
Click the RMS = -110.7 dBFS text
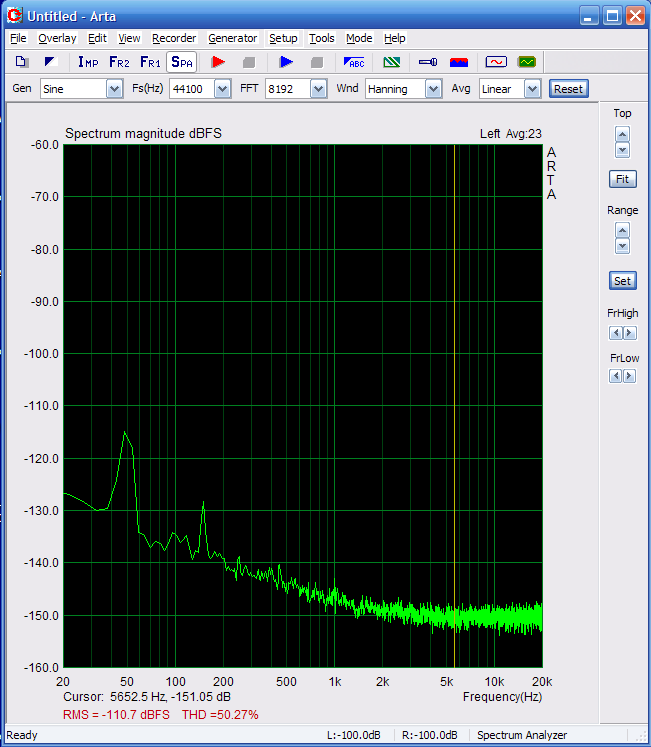116,715
